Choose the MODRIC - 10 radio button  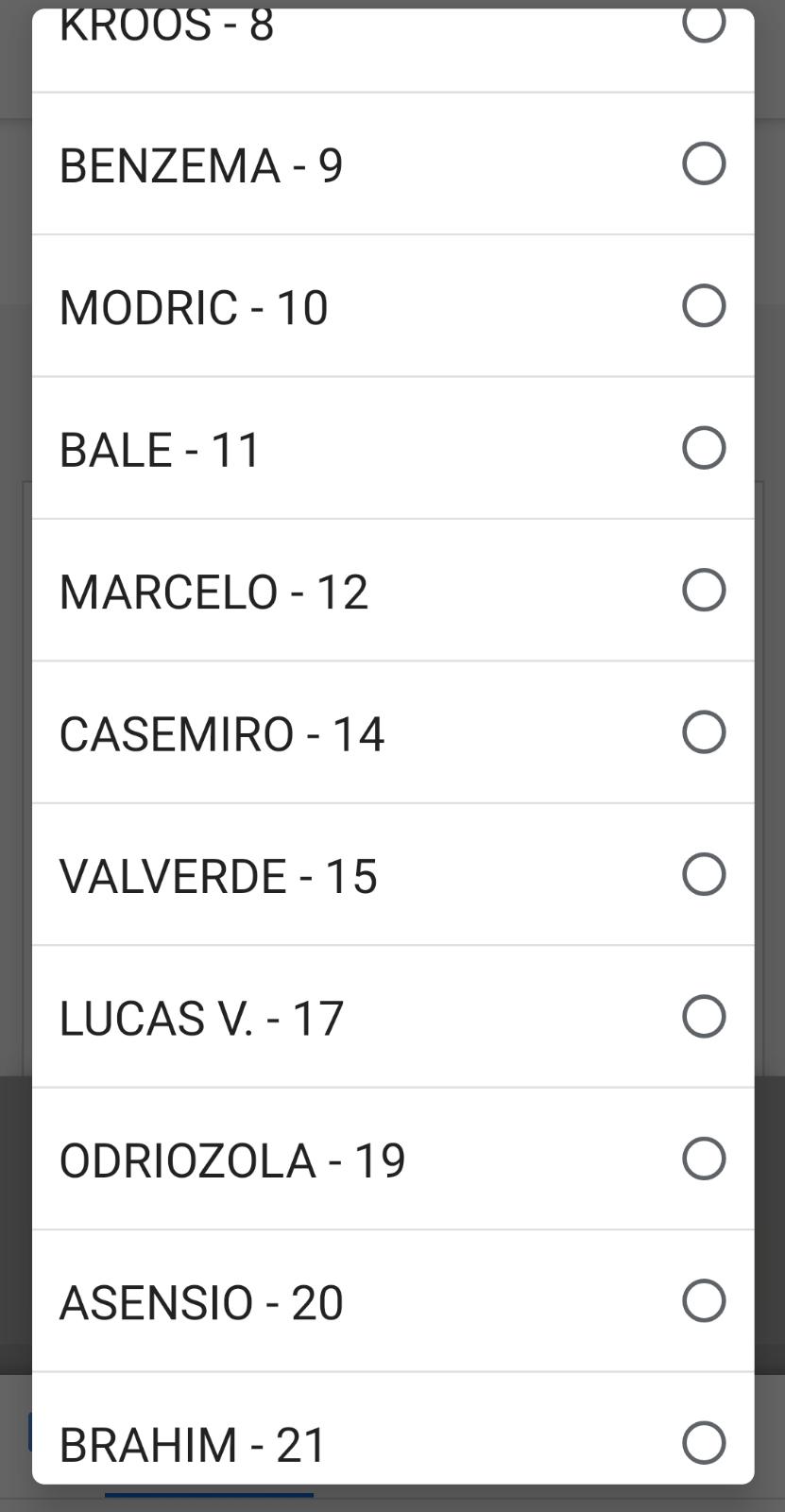tap(704, 305)
